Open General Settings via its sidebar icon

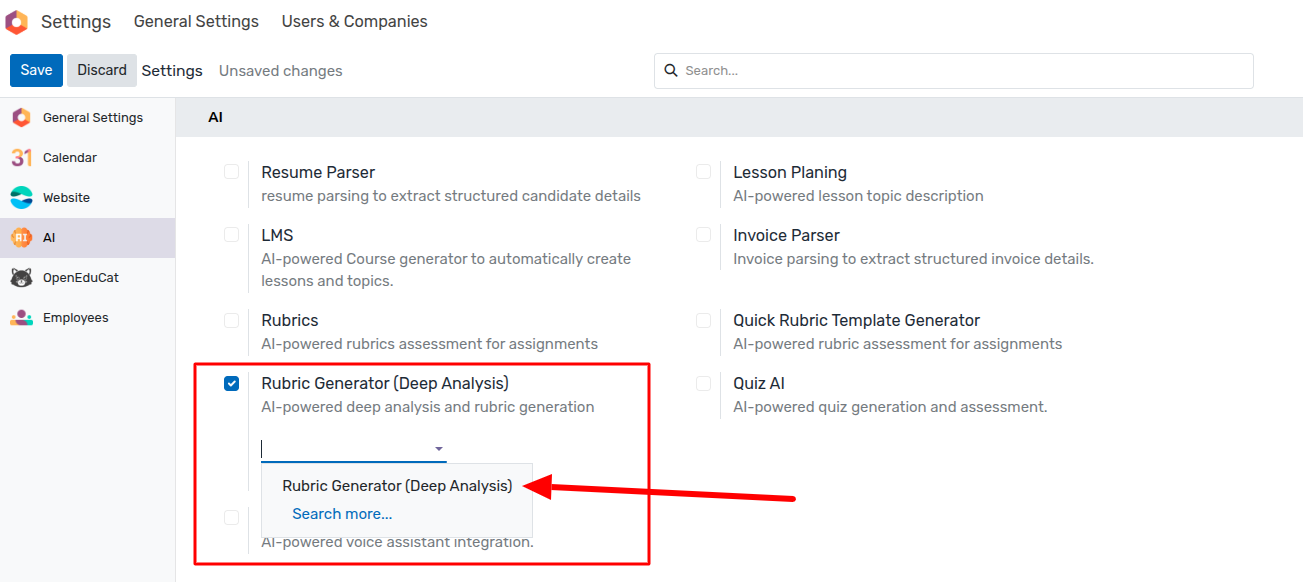coord(21,118)
